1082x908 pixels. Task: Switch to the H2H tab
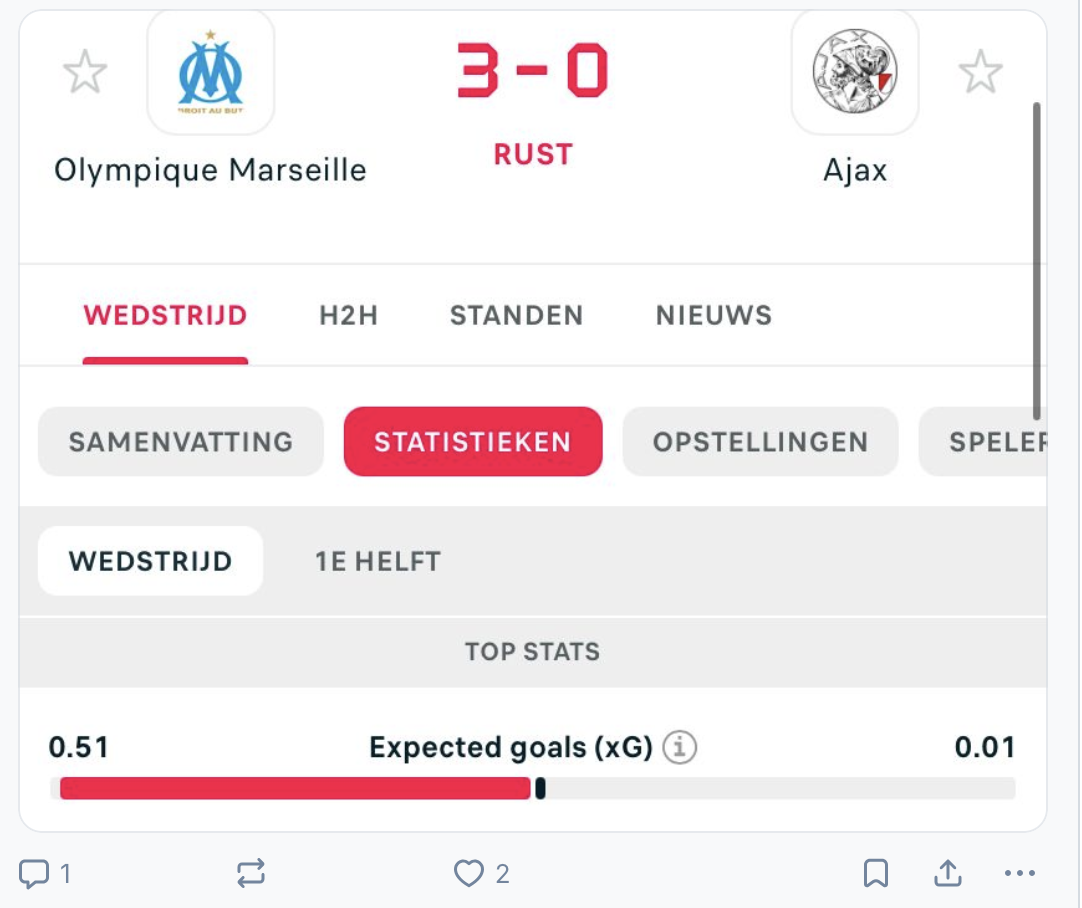point(348,316)
